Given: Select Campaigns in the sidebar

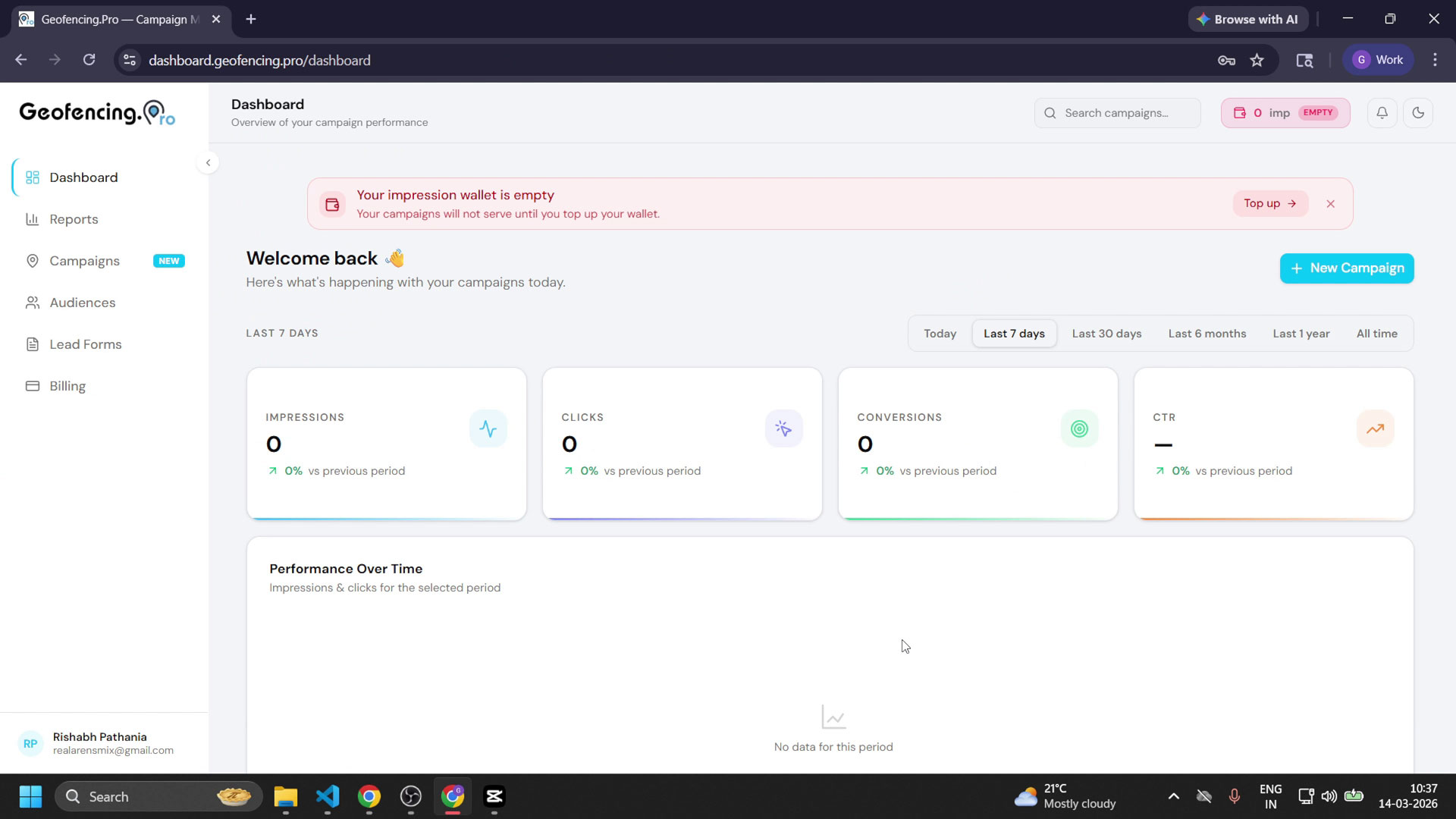Looking at the screenshot, I should point(84,261).
